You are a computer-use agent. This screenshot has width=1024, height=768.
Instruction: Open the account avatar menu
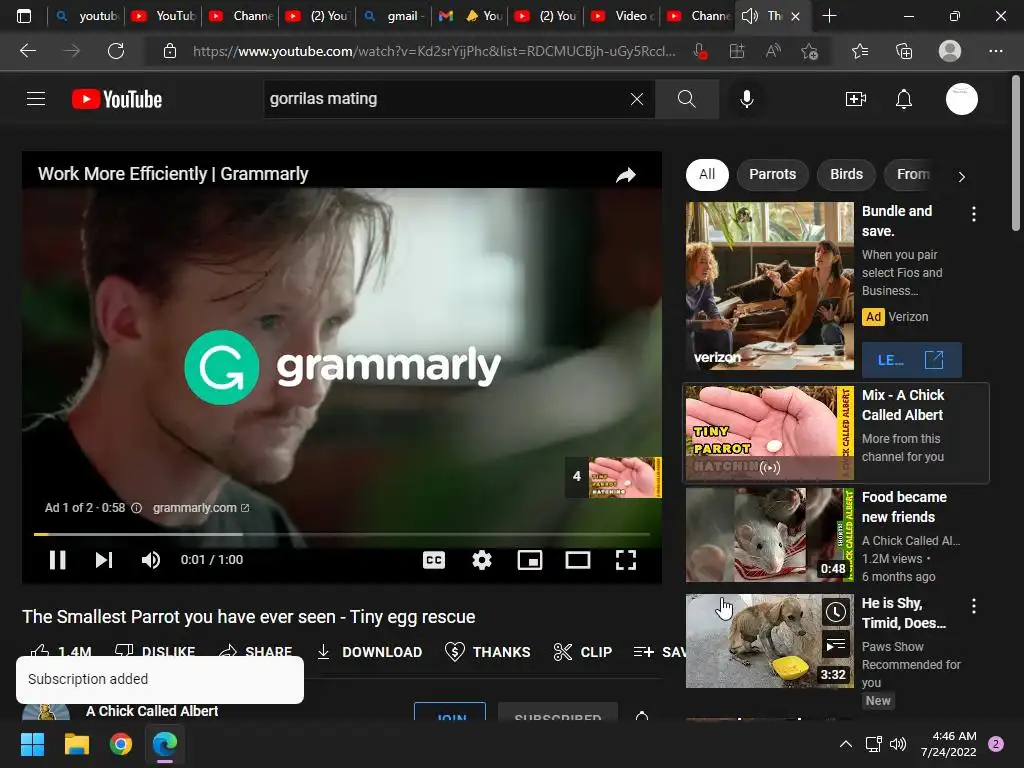pos(961,99)
